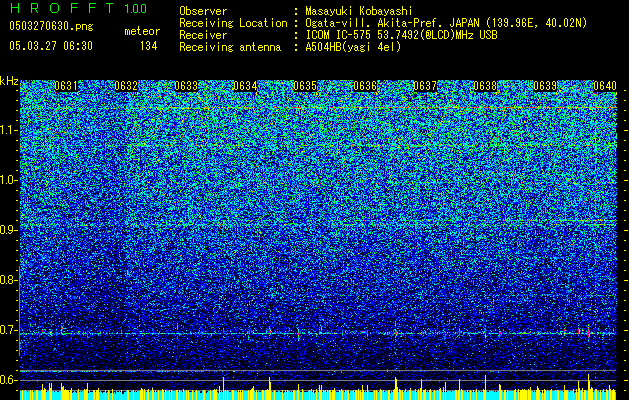
Task: Click the 'Receiver' field label
Action: click(x=203, y=35)
